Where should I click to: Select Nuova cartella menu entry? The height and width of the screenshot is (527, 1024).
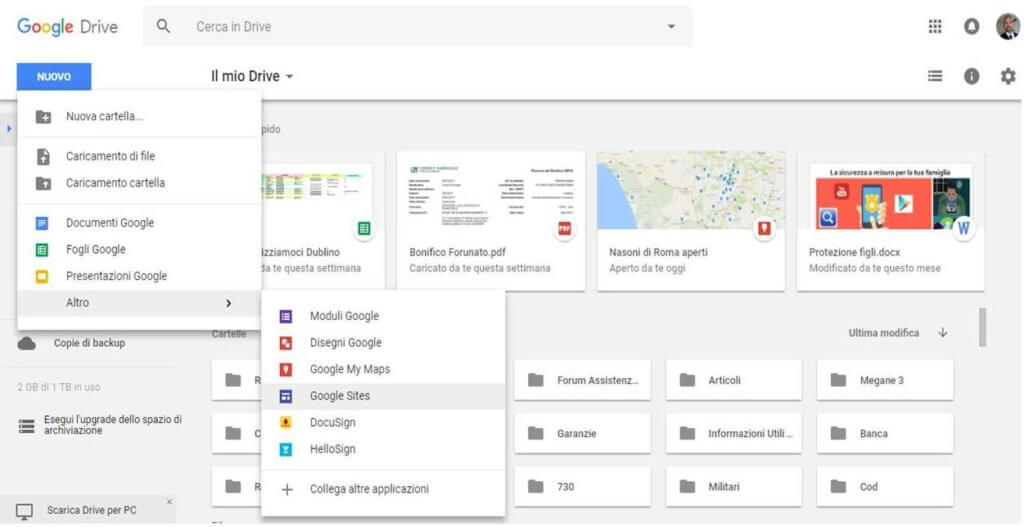[x=139, y=117]
